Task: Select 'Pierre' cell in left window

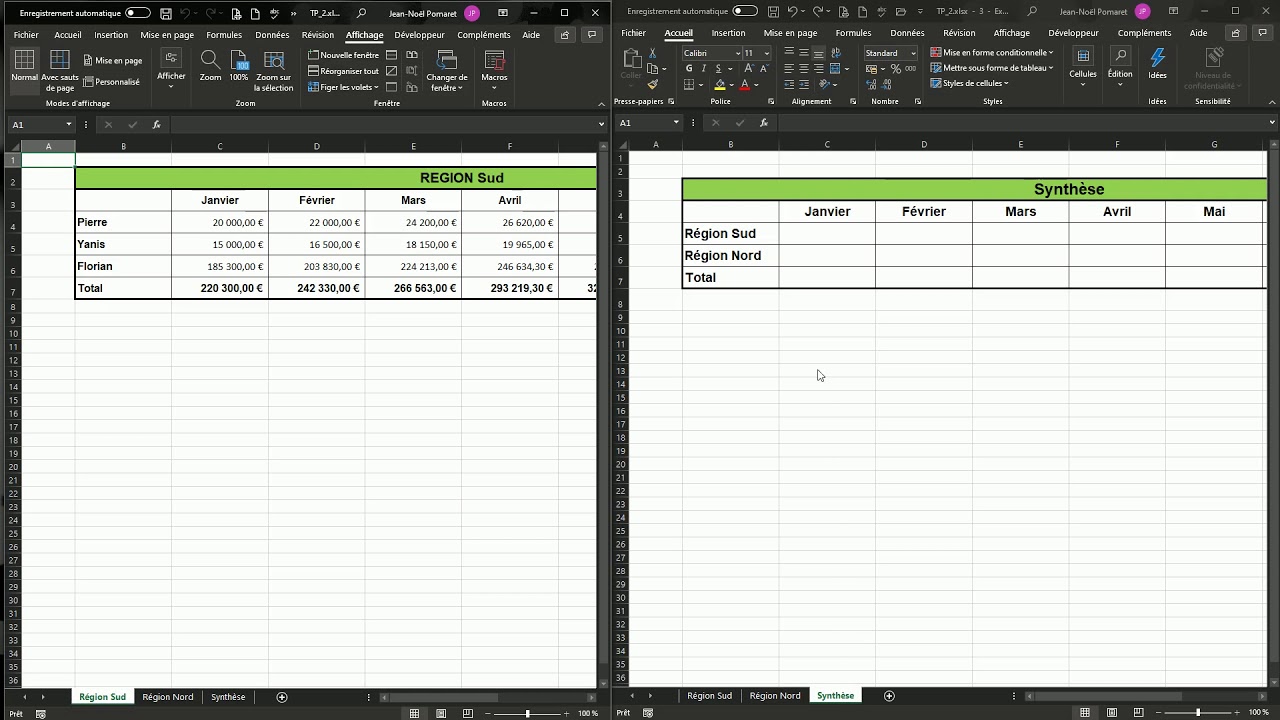Action: point(123,222)
